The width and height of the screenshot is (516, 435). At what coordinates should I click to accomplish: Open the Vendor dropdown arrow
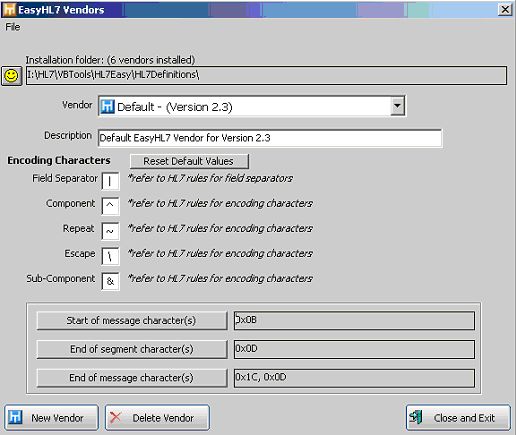point(397,106)
